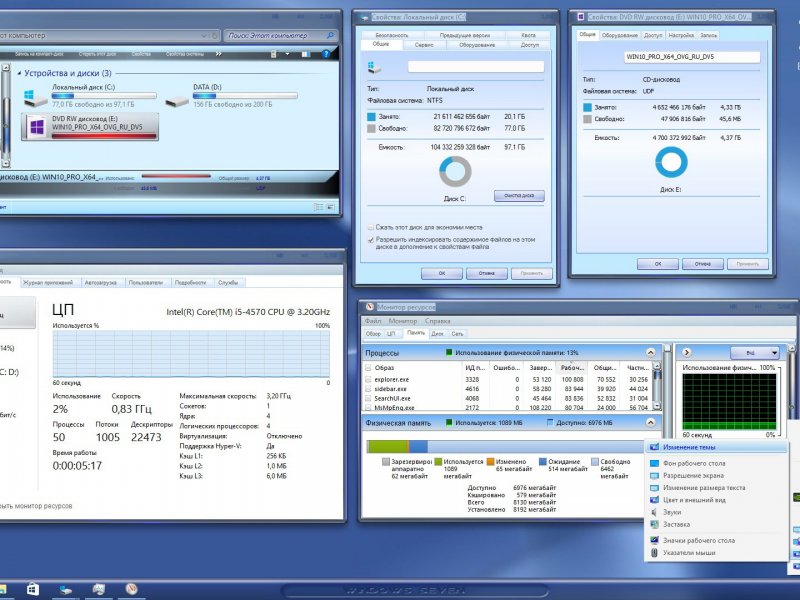The width and height of the screenshot is (800, 600).
Task: Click Отмена in the C: properties dialog
Action: (x=487, y=273)
